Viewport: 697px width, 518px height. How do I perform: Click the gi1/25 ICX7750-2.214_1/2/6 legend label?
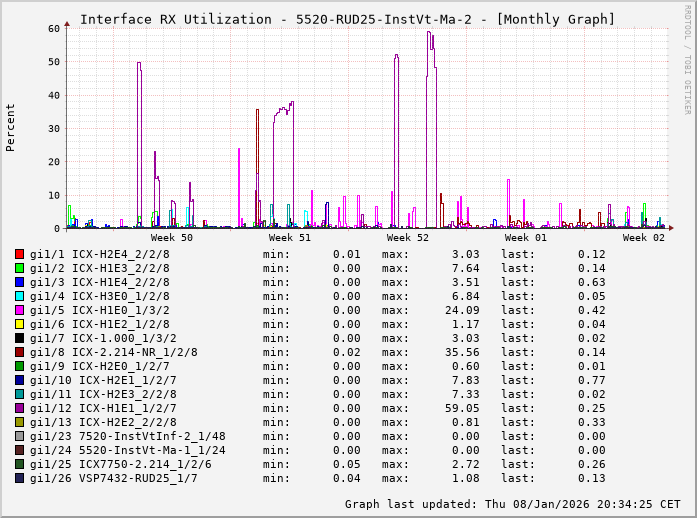coord(120,464)
